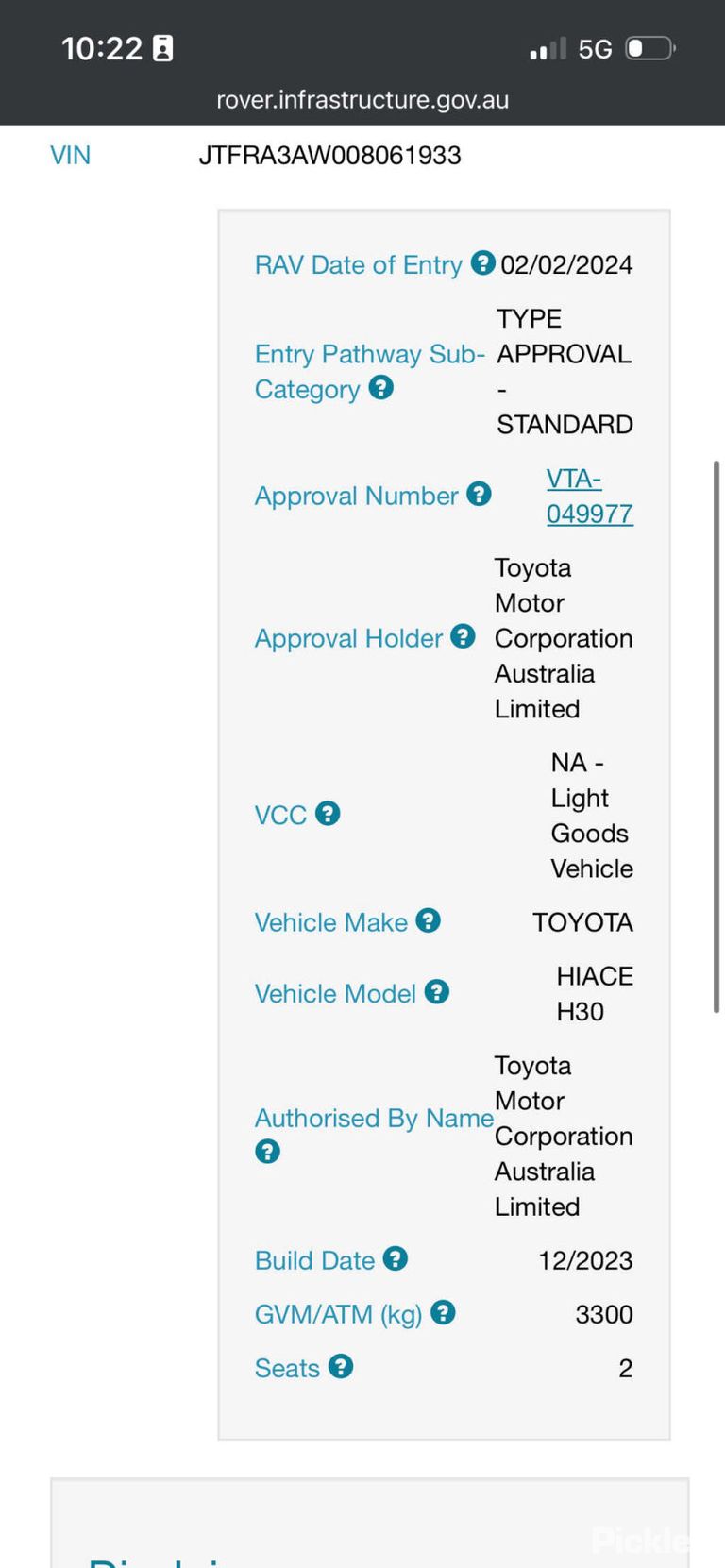Tap the 5G signal indicator
Viewport: 725px width, 1568px height.
pos(595,49)
